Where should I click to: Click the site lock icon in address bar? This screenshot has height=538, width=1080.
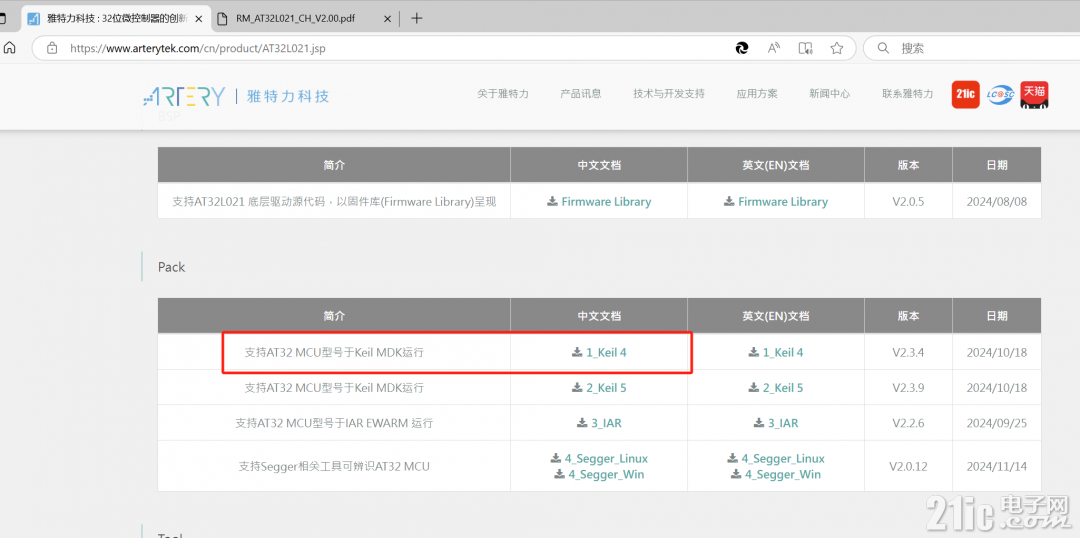(52, 48)
